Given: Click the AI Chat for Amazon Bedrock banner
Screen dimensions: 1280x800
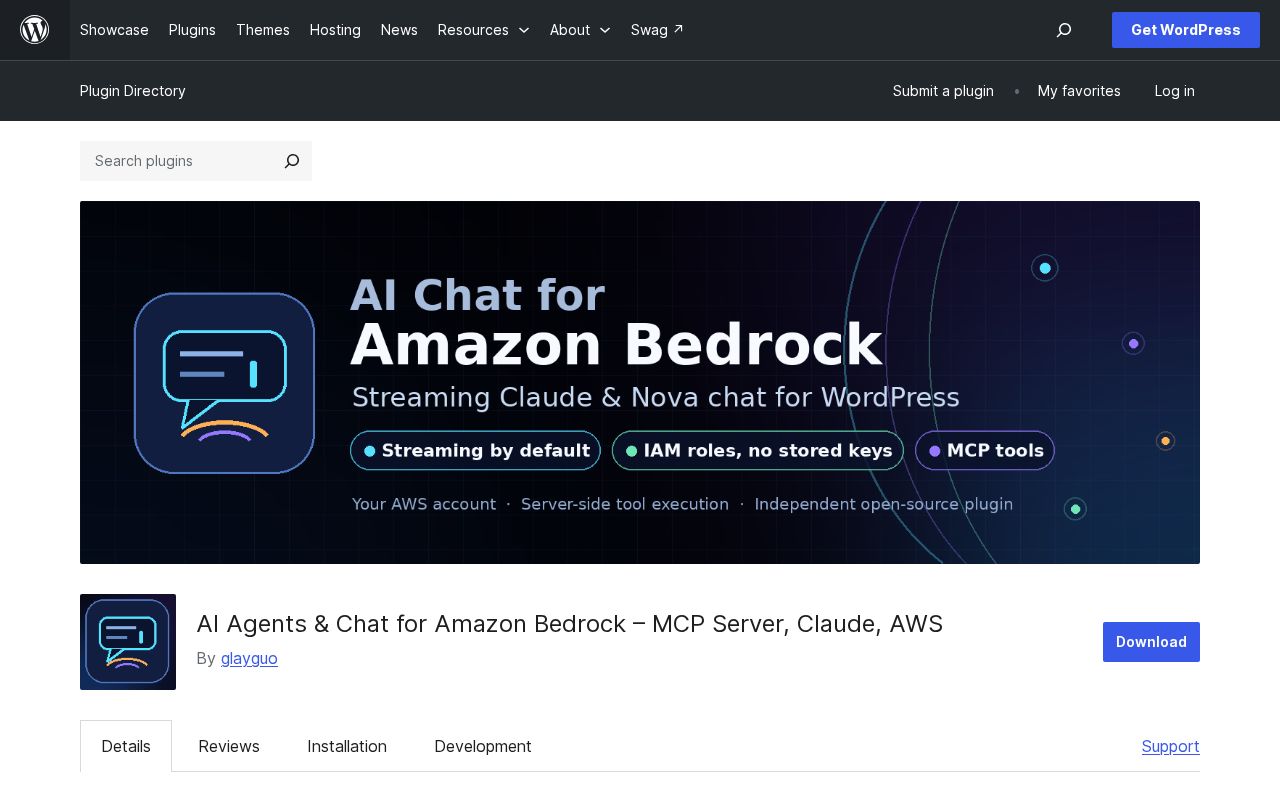Looking at the screenshot, I should coord(640,382).
